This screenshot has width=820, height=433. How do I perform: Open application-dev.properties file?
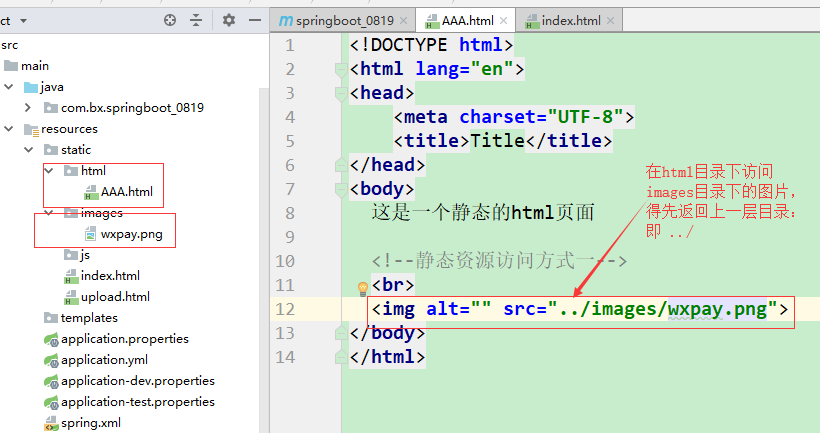point(138,381)
